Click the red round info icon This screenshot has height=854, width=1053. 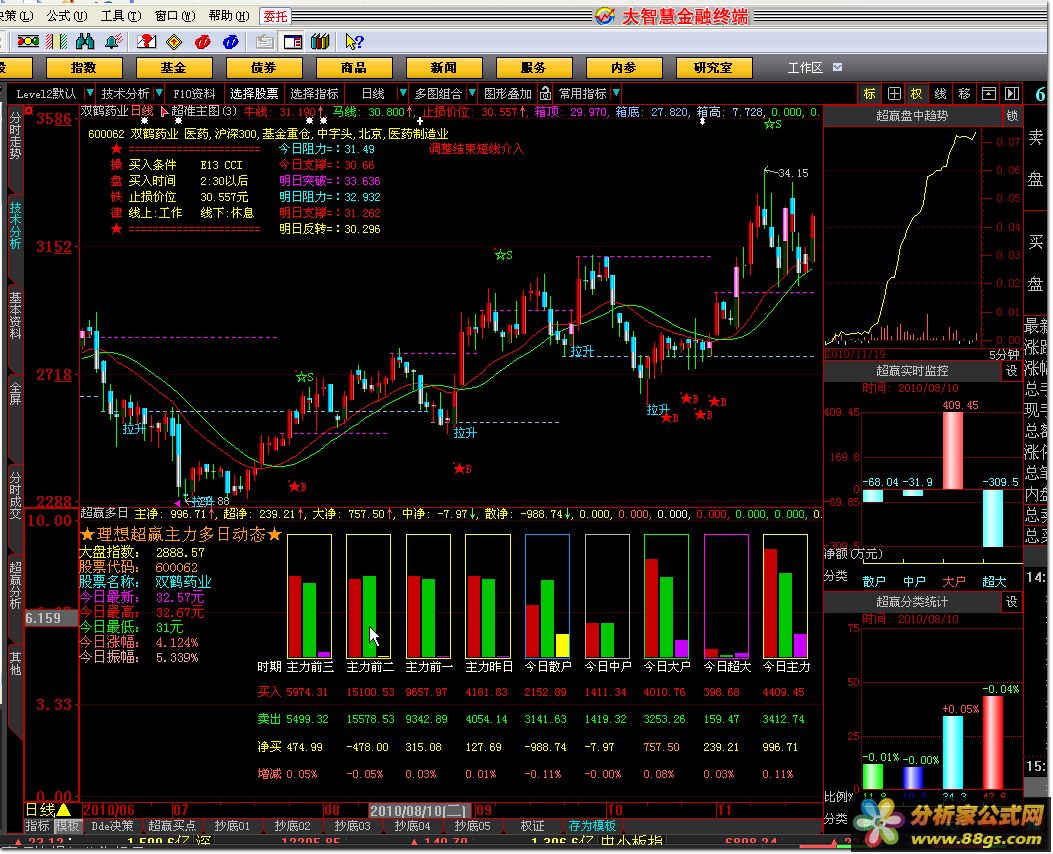[x=202, y=42]
